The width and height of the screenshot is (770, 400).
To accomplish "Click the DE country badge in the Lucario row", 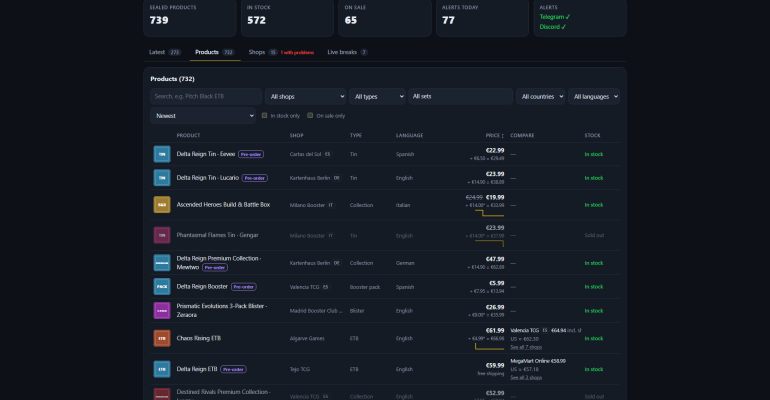I will pos(336,178).
